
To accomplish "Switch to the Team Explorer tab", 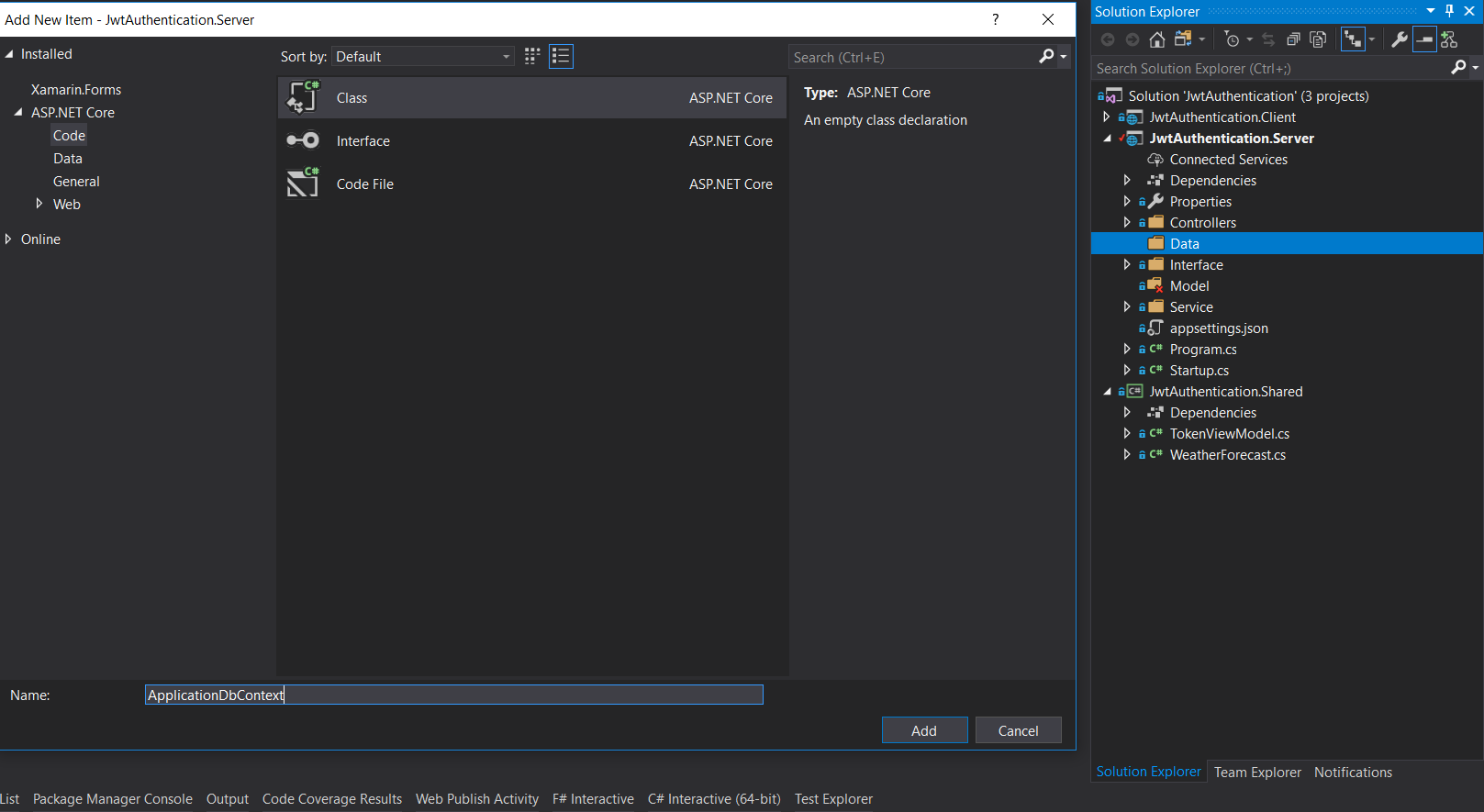I will point(1257,772).
